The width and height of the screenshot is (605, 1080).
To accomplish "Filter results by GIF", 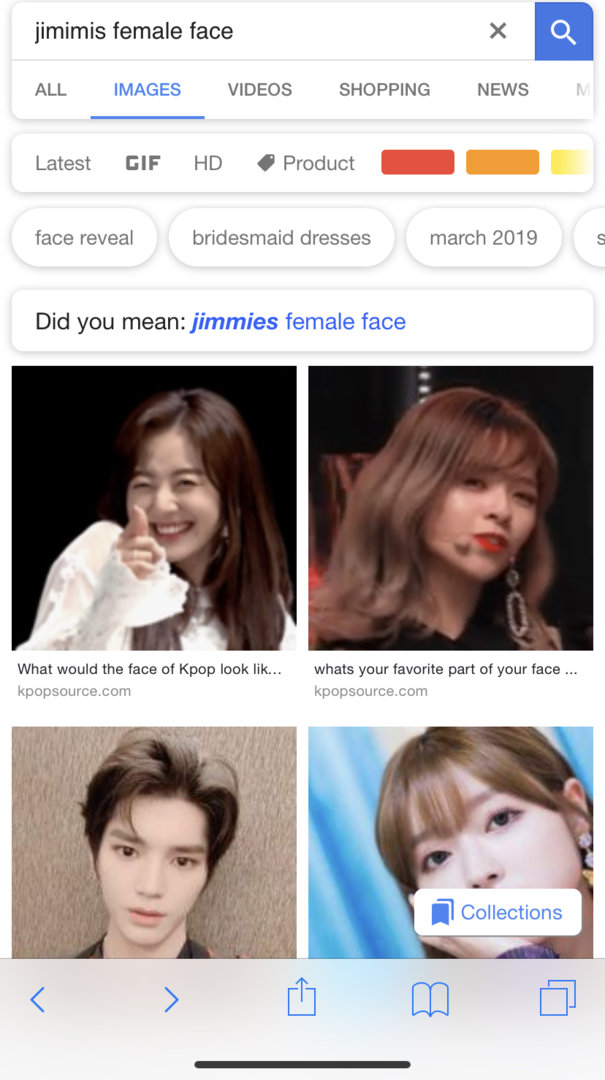I will coord(143,163).
